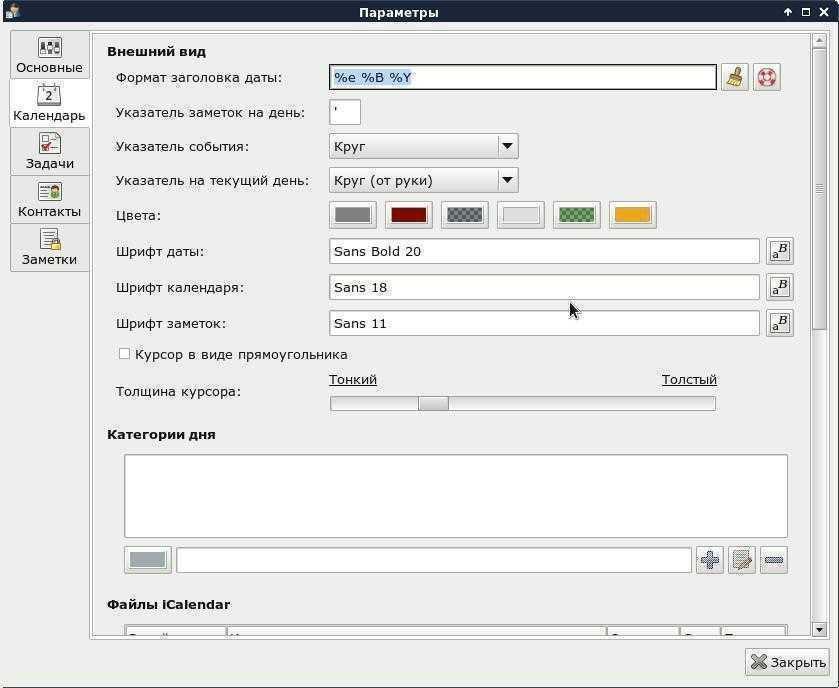The width and height of the screenshot is (839, 688).
Task: Enable Курсор в виде прямоугольника checkbox
Action: pyautogui.click(x=124, y=354)
